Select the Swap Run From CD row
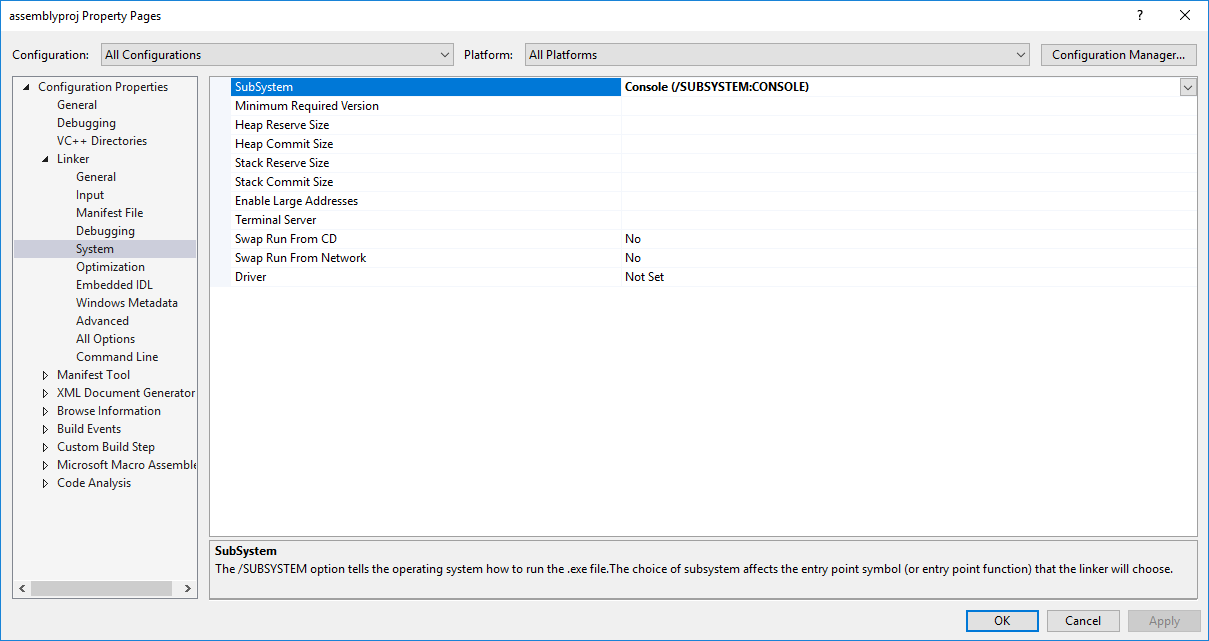Image resolution: width=1209 pixels, height=641 pixels. 286,239
